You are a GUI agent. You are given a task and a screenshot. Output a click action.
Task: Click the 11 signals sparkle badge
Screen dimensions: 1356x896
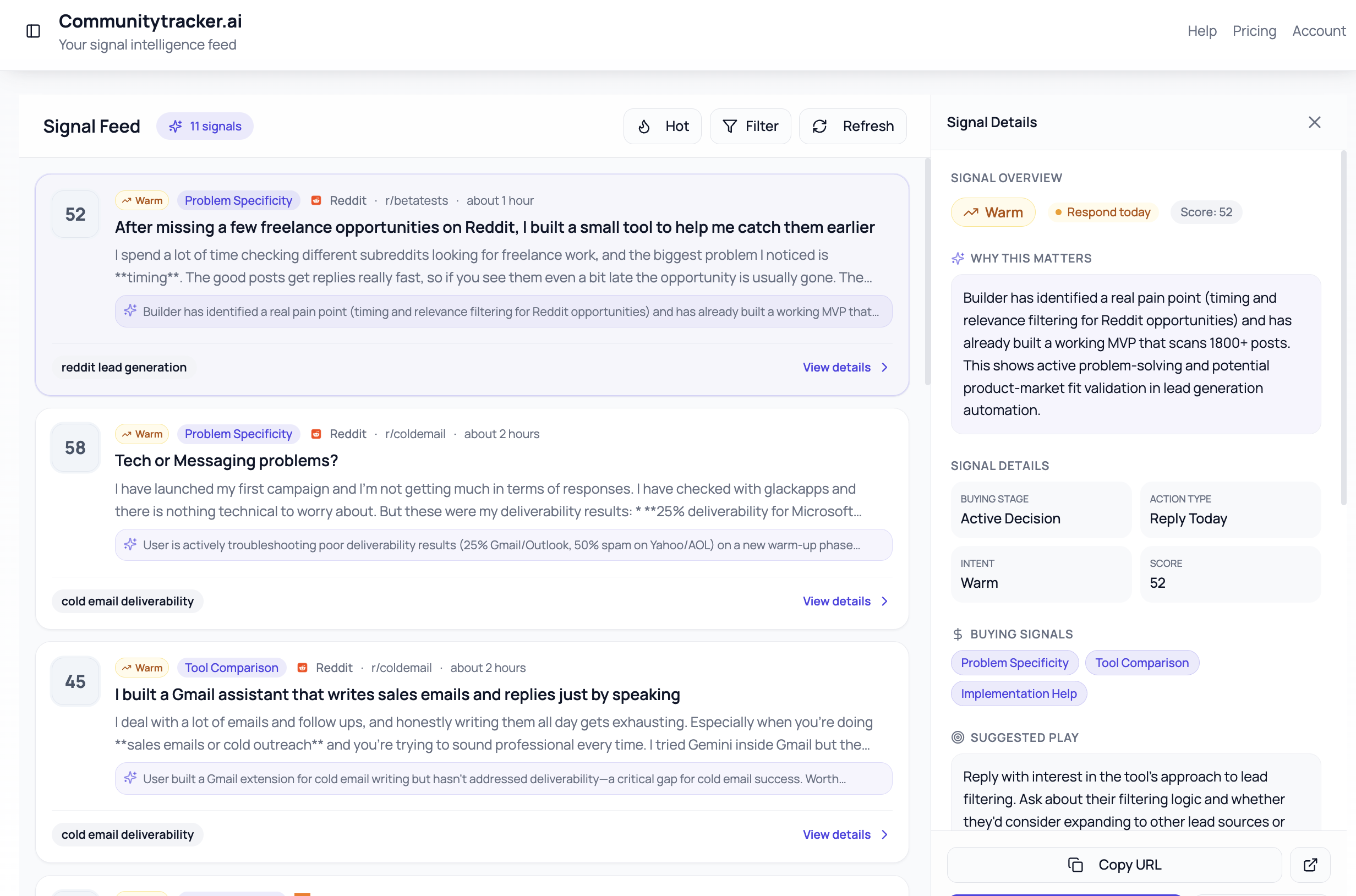(205, 126)
